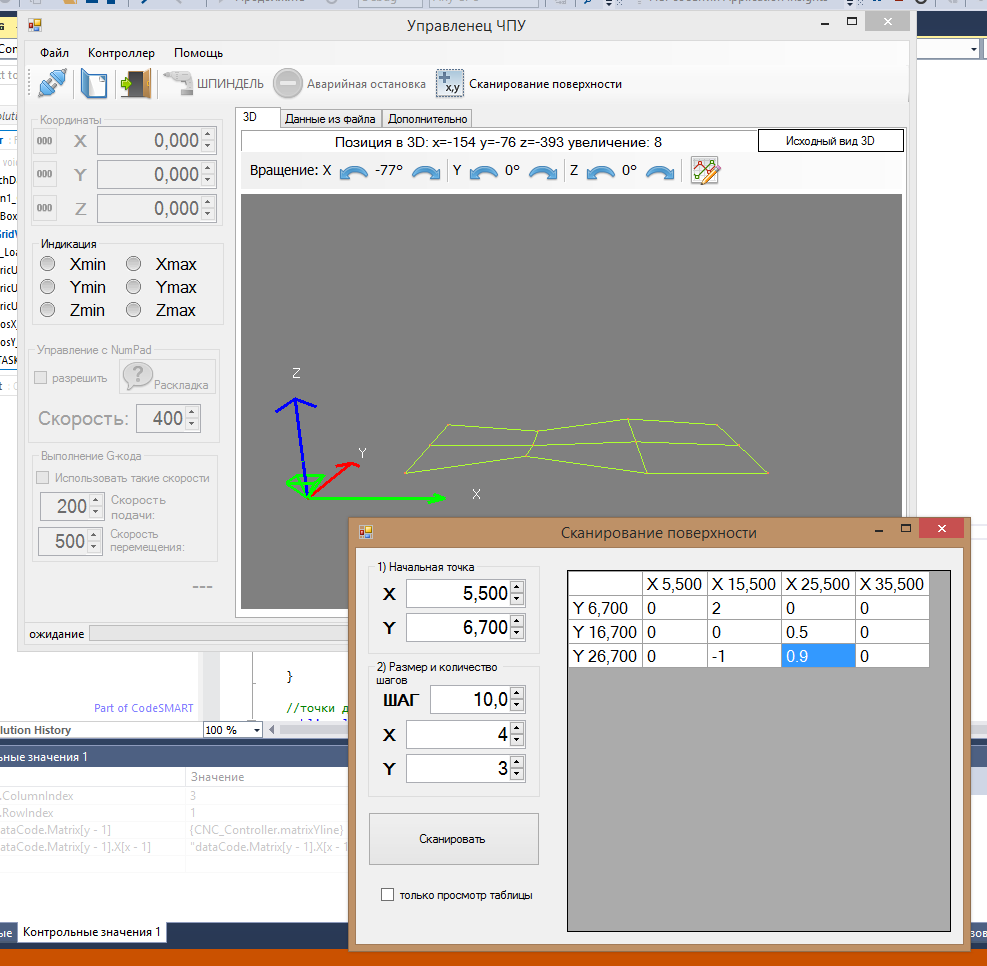Screen dimensions: 987x966
Task: Select cell value -1 in row Y 26,700
Action: pyautogui.click(x=744, y=656)
